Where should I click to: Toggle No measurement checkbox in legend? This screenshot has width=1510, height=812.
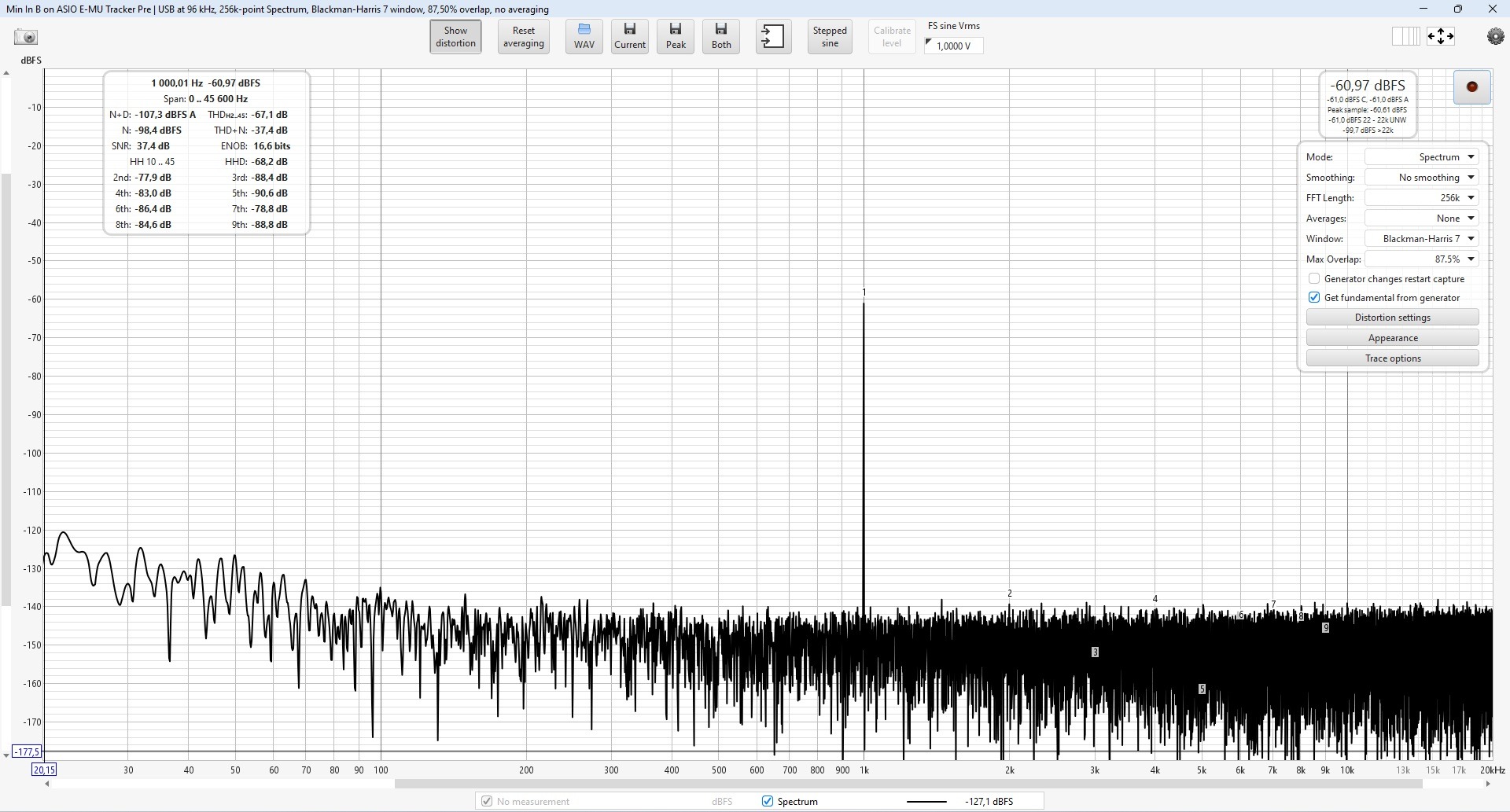[x=487, y=802]
